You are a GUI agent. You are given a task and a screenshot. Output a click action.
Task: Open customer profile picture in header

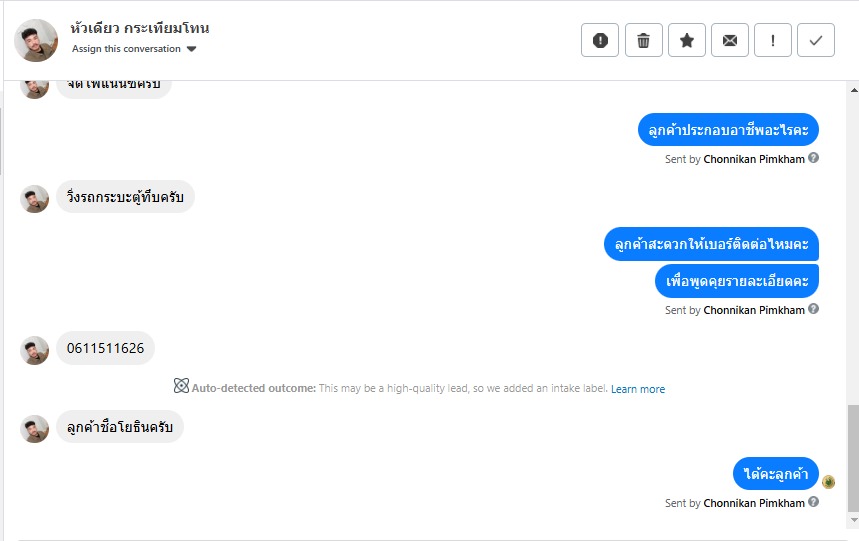36,40
